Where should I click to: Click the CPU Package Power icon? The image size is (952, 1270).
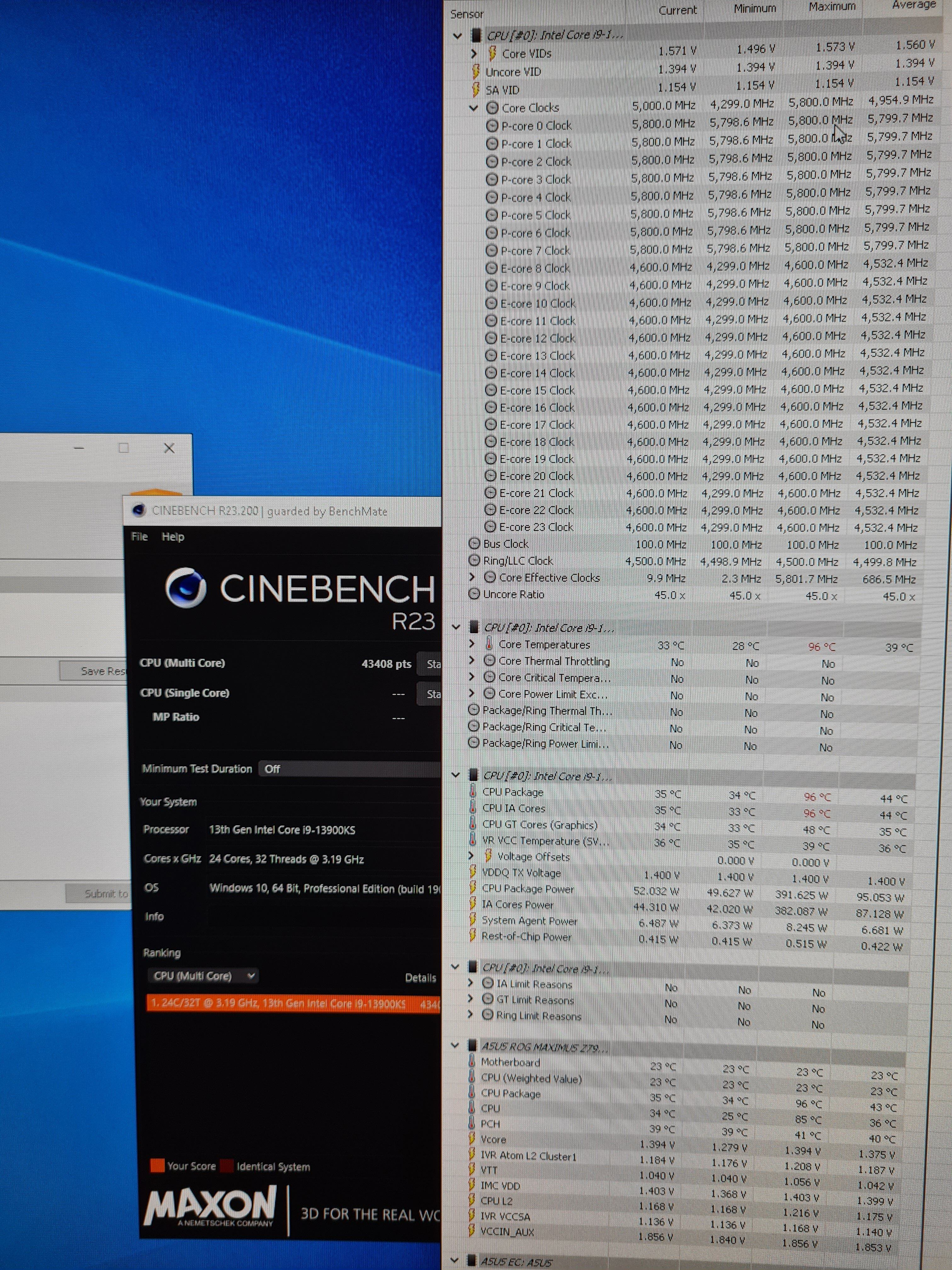click(473, 888)
